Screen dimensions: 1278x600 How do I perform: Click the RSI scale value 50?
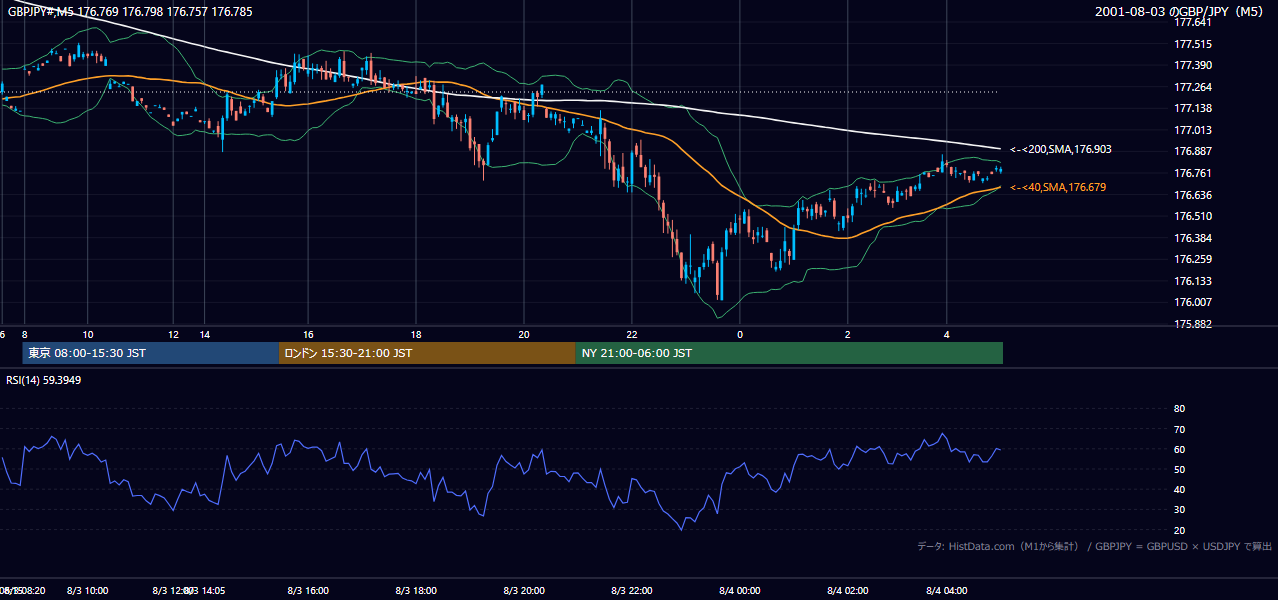point(1179,469)
